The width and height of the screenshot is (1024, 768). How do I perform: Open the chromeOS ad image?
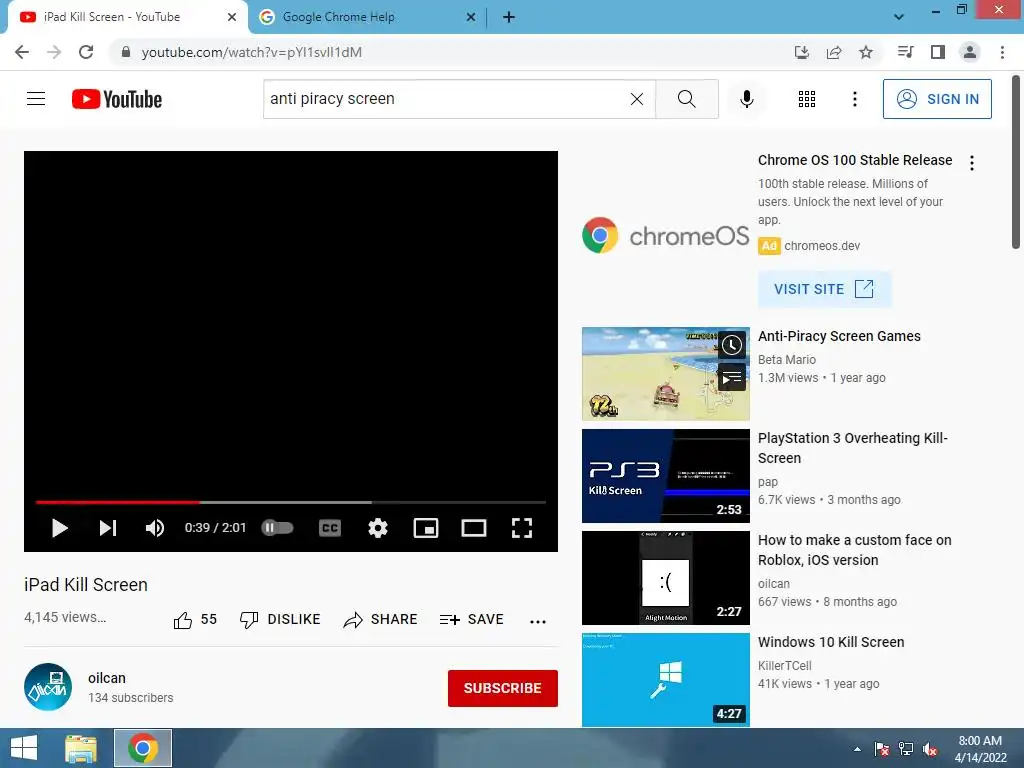click(x=665, y=235)
